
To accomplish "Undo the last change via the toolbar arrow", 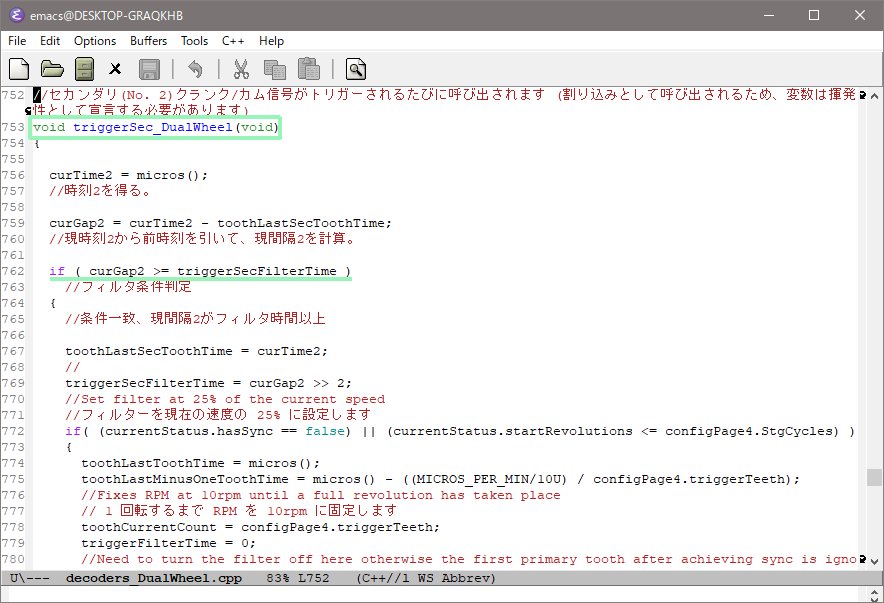I will [195, 69].
